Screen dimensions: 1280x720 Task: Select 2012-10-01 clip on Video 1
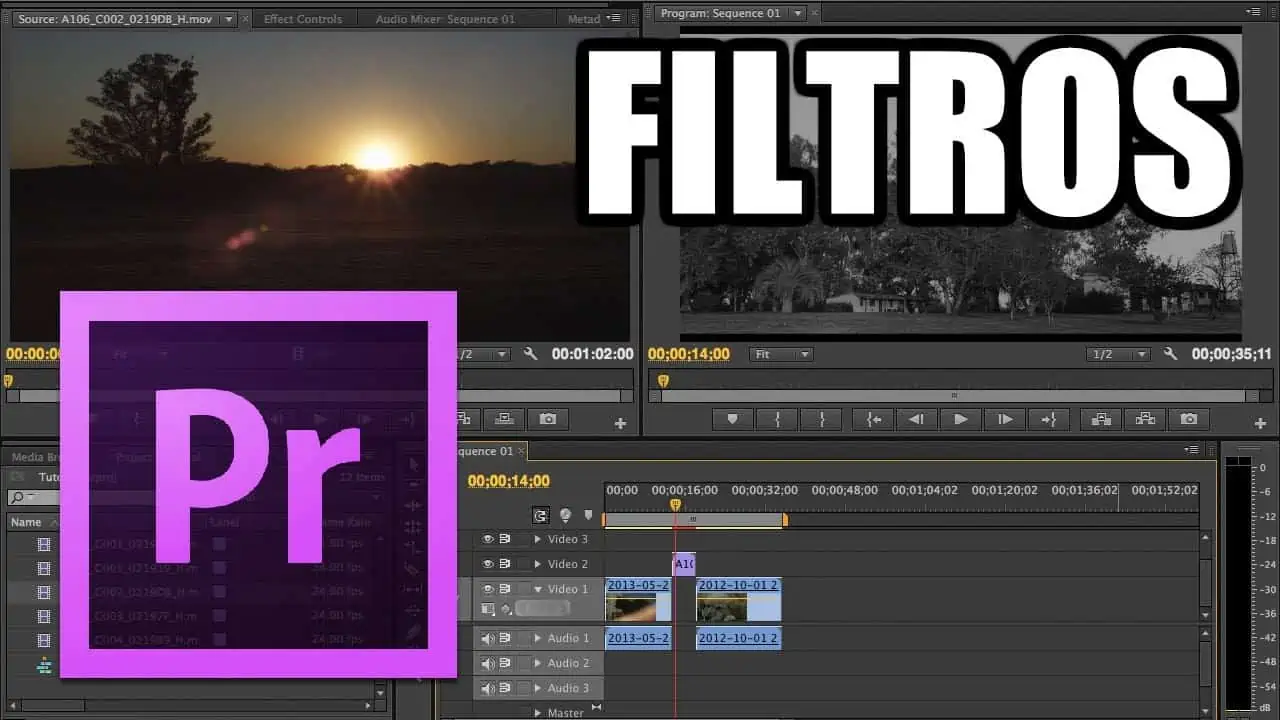click(x=738, y=599)
